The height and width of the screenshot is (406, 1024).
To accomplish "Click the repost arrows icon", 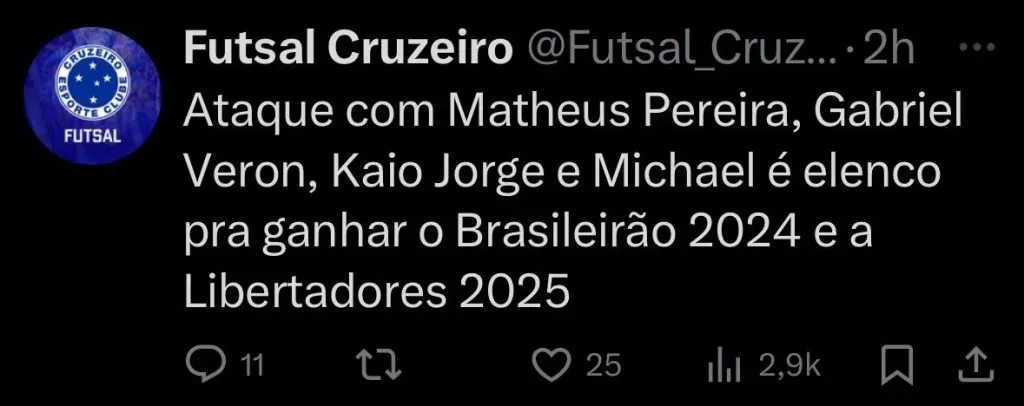I will (383, 365).
